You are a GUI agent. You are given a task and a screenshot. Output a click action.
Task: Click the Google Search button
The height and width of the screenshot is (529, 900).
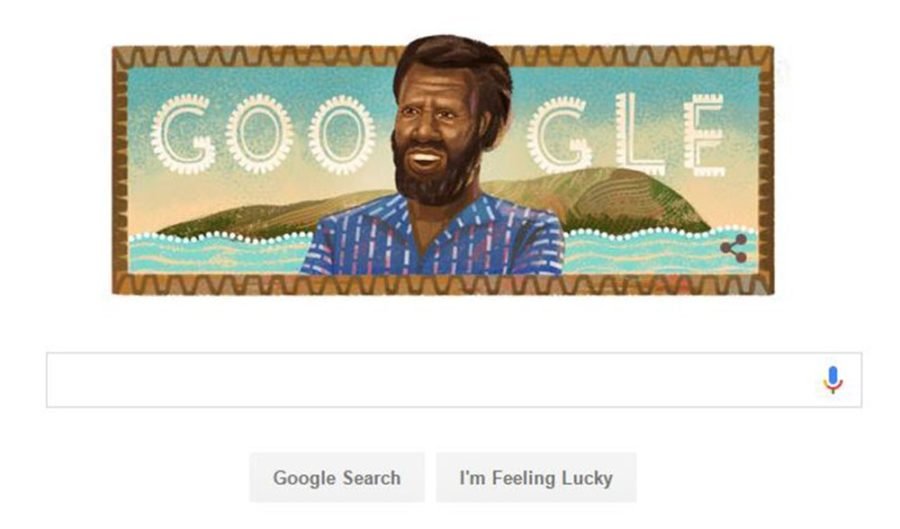[x=337, y=477]
